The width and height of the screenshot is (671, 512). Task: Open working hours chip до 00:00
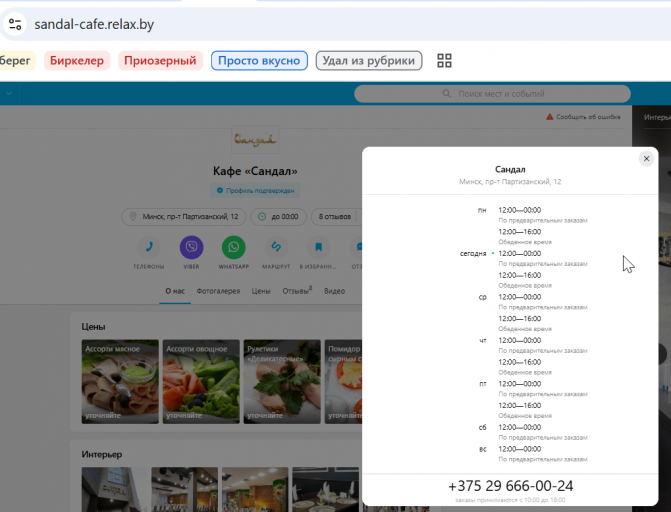pyautogui.click(x=279, y=217)
